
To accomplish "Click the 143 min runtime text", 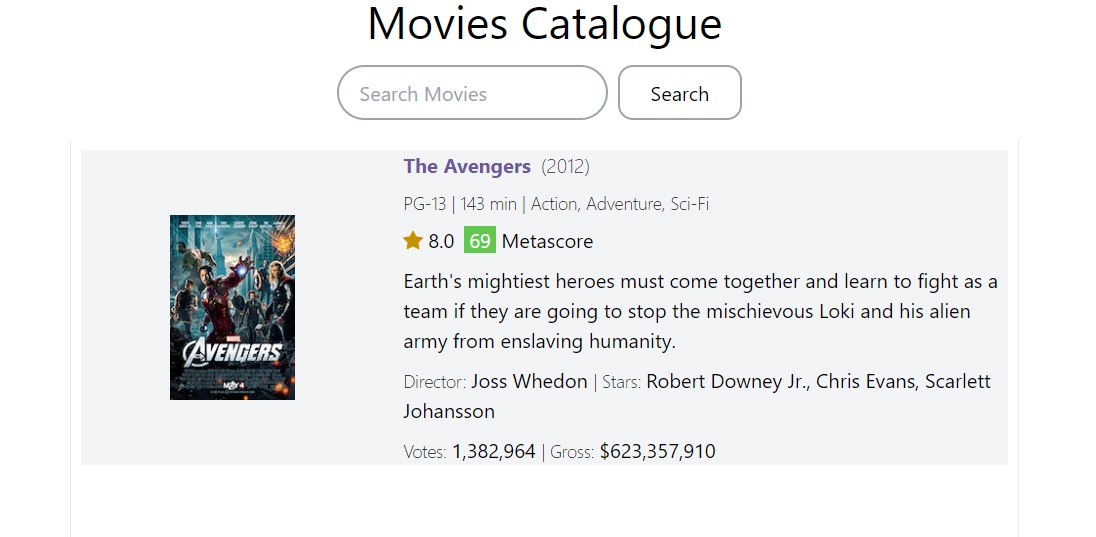I will [489, 204].
